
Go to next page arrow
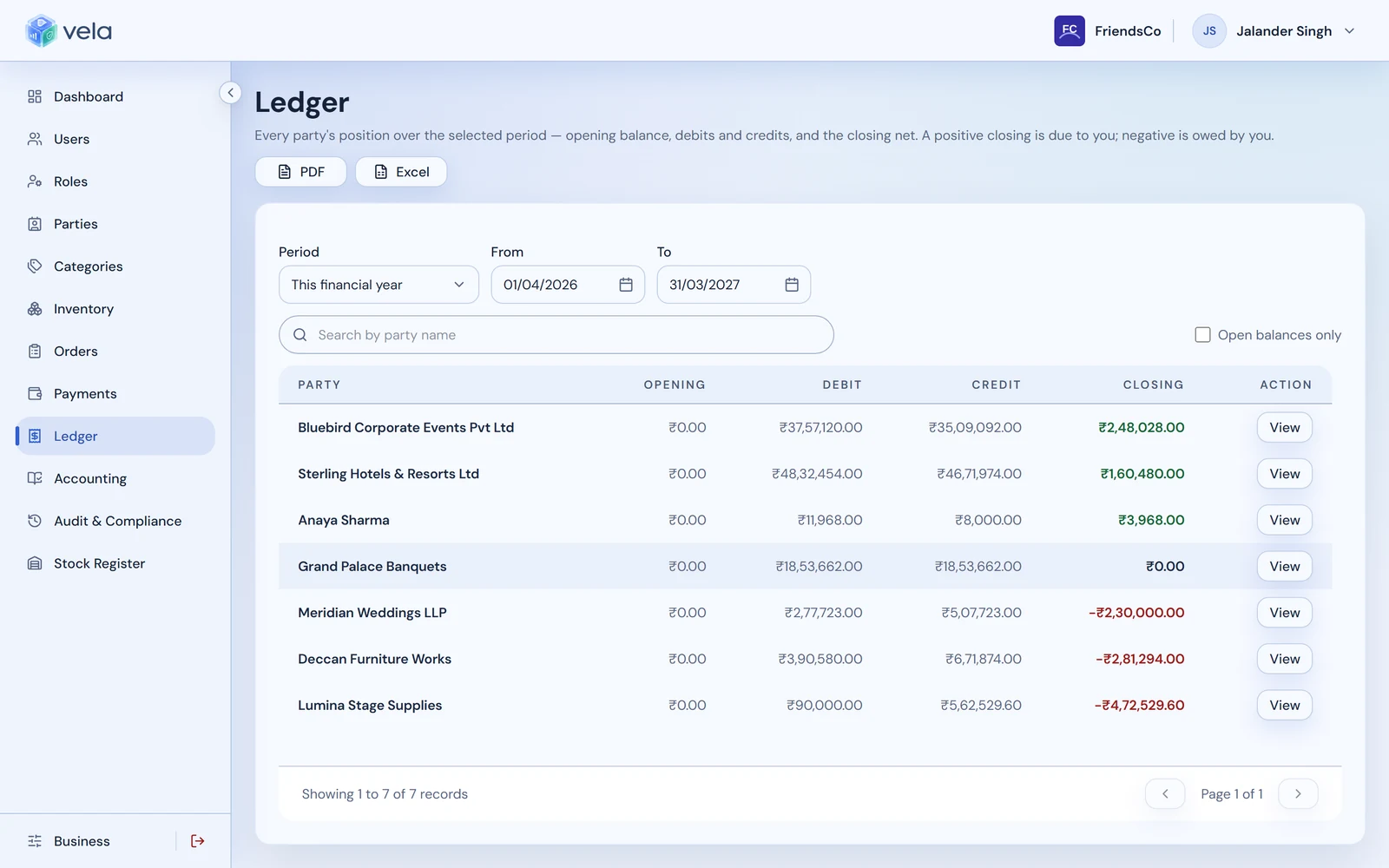point(1298,794)
